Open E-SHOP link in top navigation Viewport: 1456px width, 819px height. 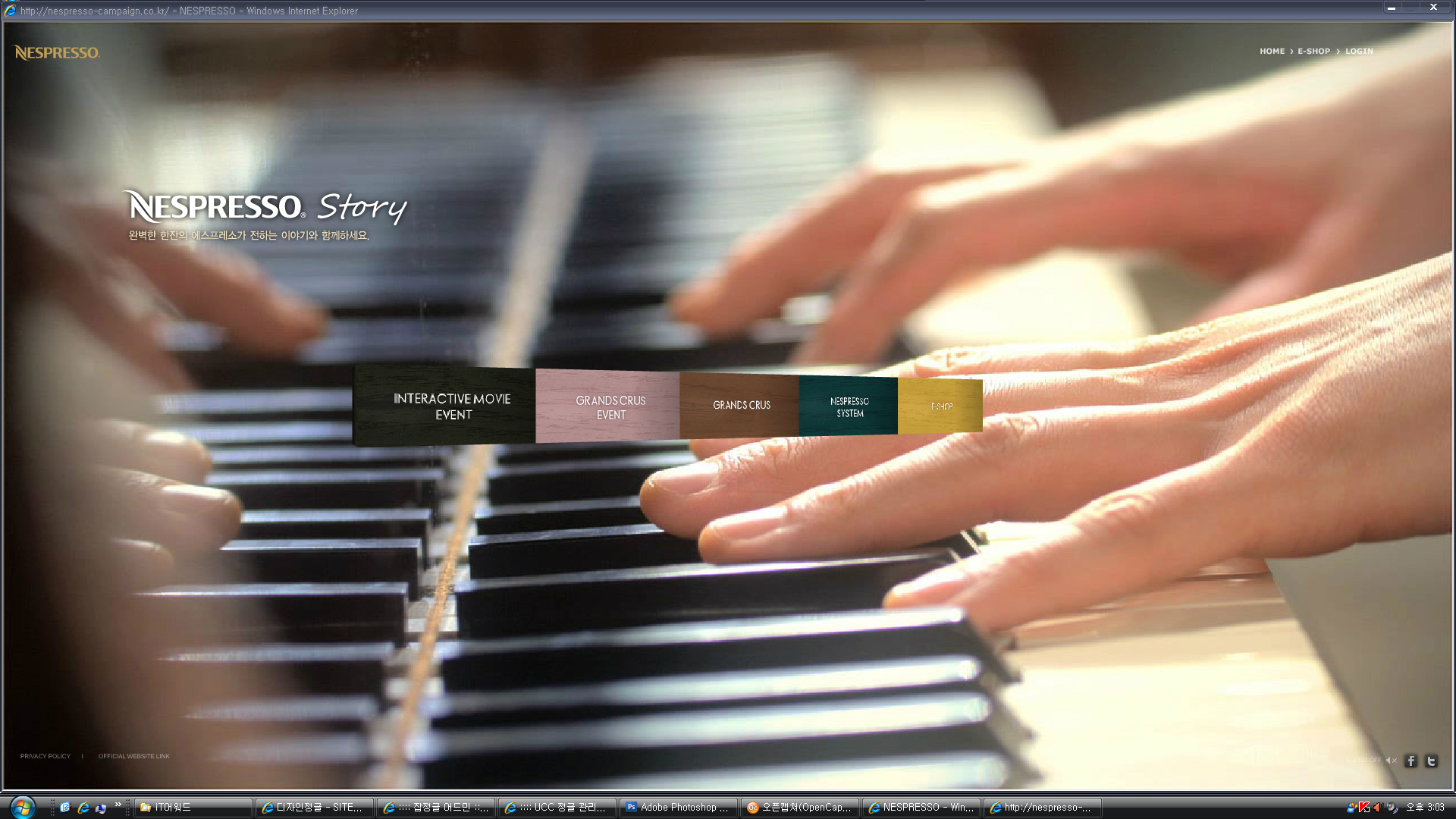click(1313, 52)
